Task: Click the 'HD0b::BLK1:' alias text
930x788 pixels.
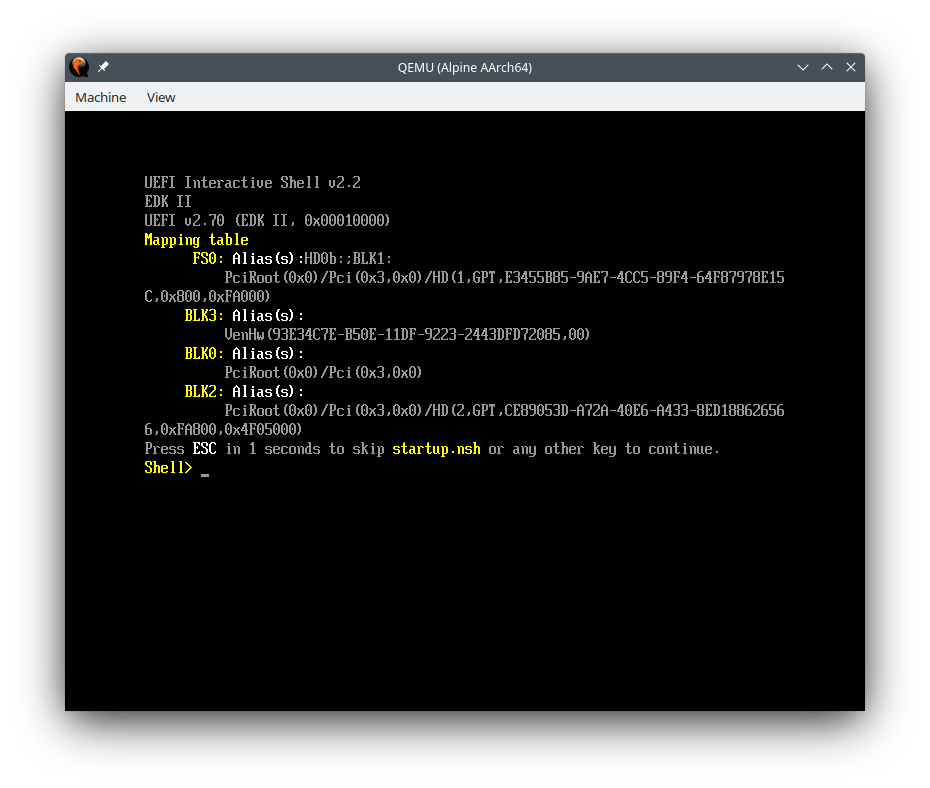Action: coord(348,259)
